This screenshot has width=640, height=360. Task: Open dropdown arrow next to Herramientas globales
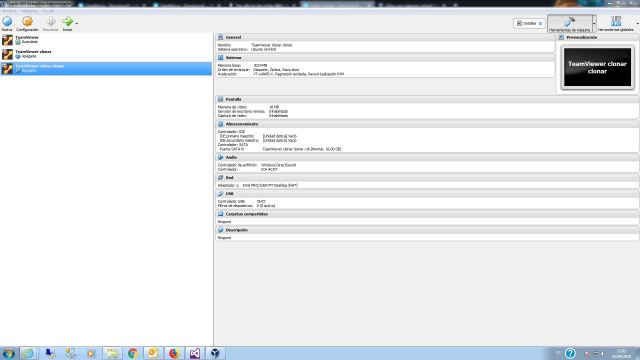[x=637, y=24]
